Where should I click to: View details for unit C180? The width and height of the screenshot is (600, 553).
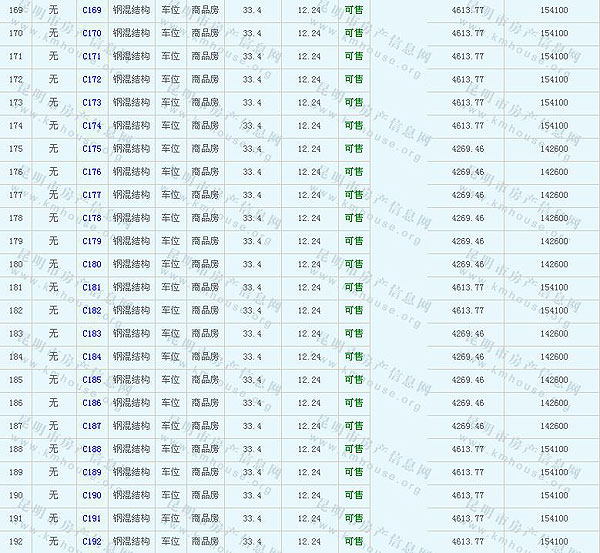pos(92,264)
